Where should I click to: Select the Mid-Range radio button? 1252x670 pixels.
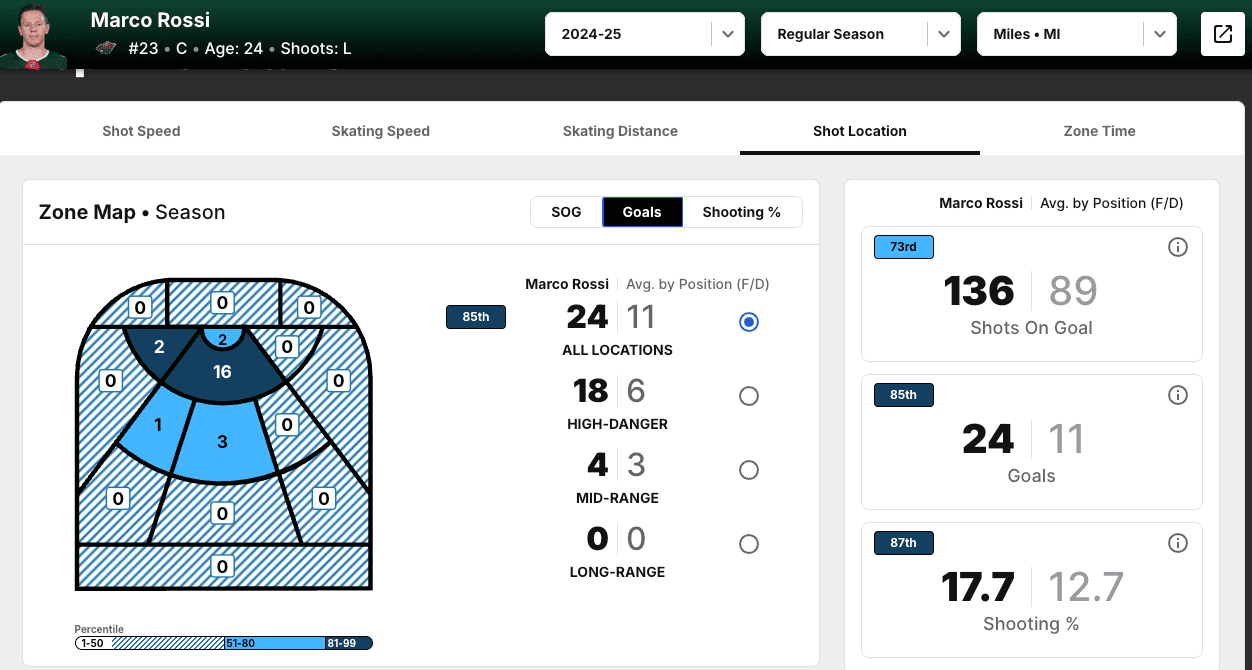pos(749,470)
